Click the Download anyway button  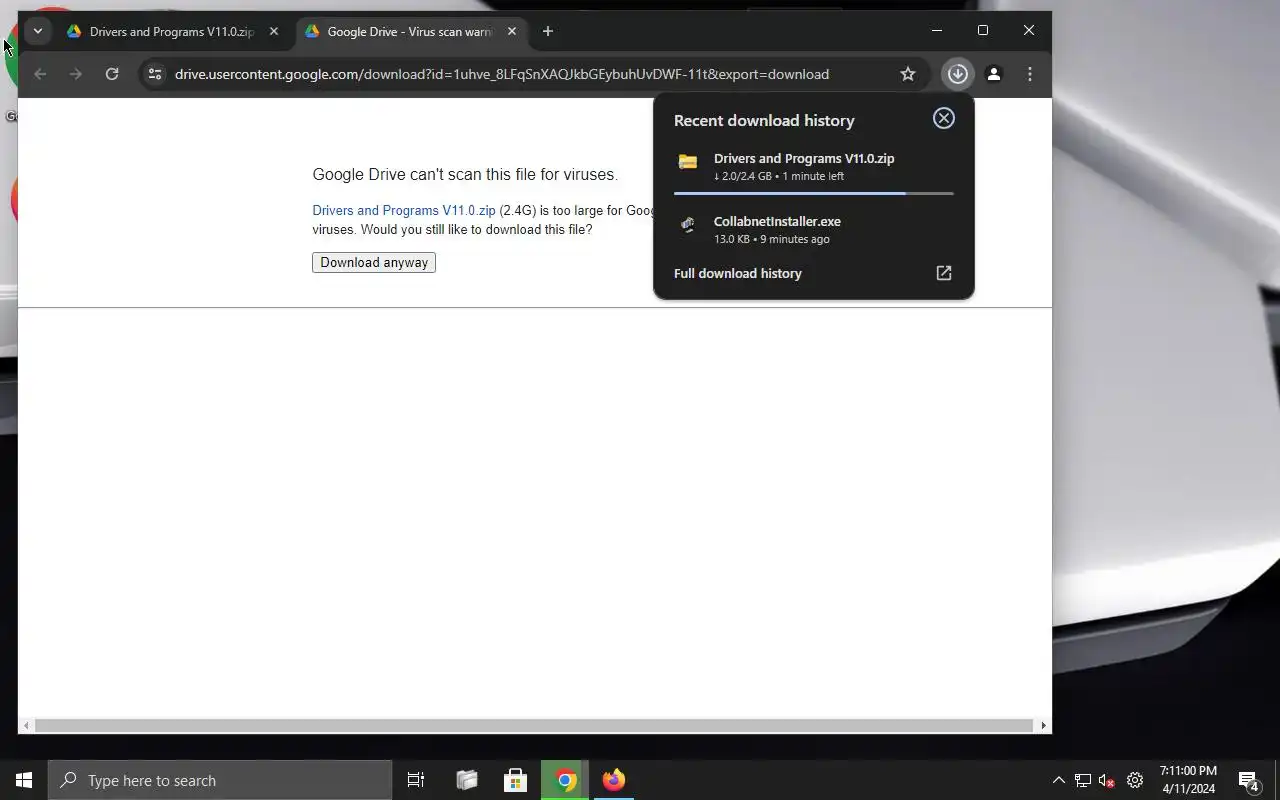pyautogui.click(x=374, y=262)
